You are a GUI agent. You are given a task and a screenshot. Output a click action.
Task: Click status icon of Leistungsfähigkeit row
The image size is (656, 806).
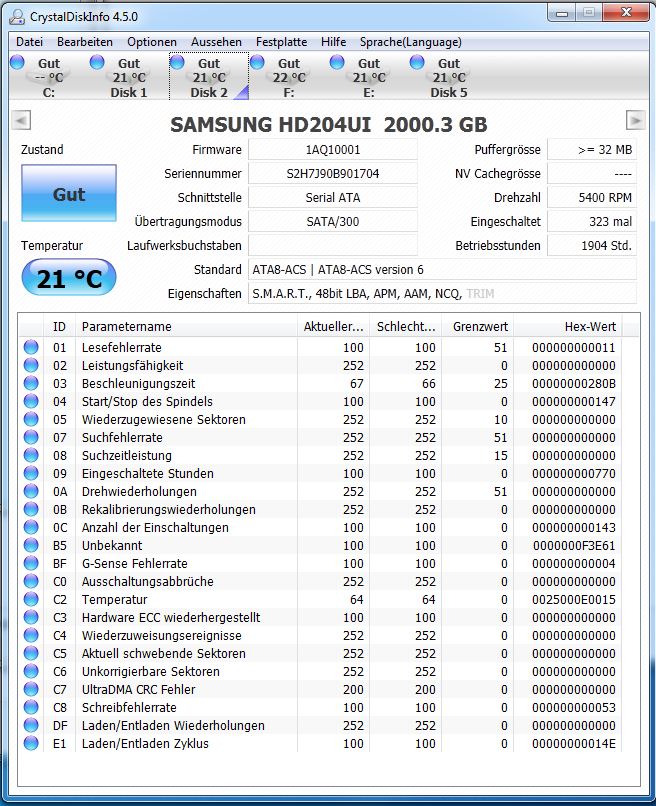pos(31,365)
